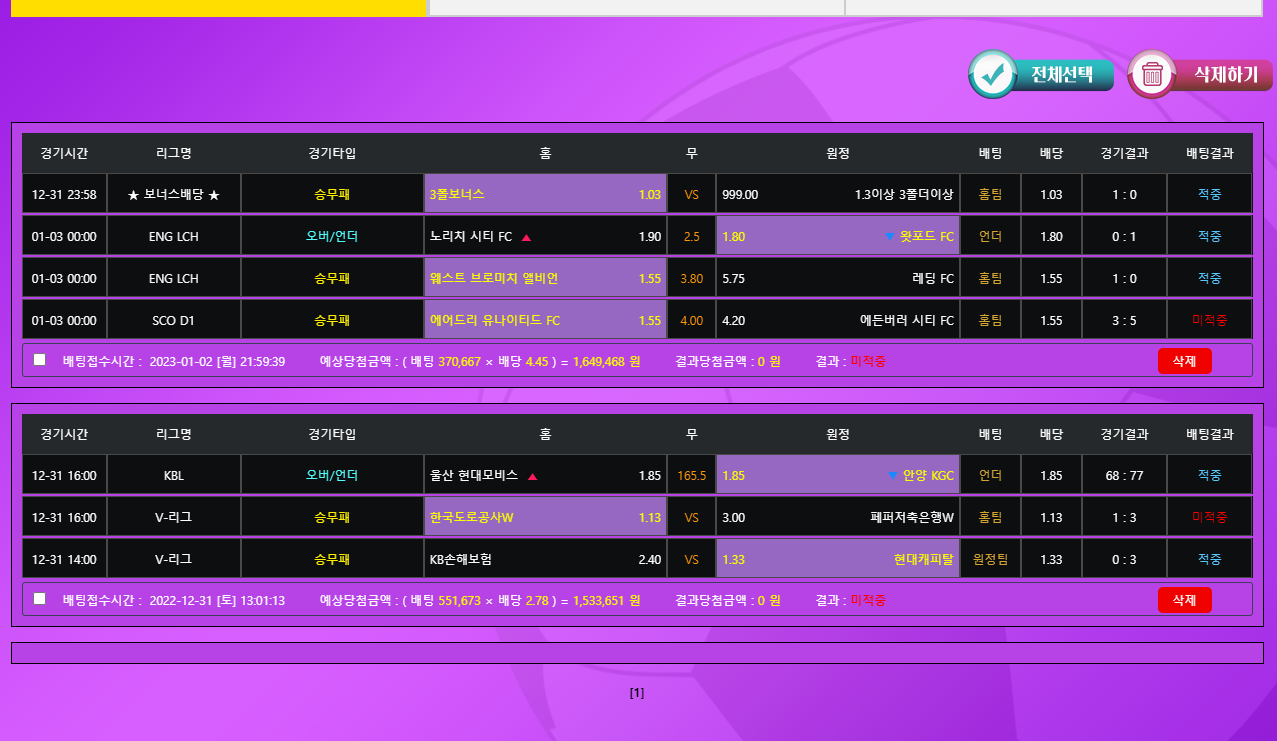Screen dimensions: 1277x741
Task: Click the 한국도로공사W home odds cell
Action: pyautogui.click(x=545, y=517)
